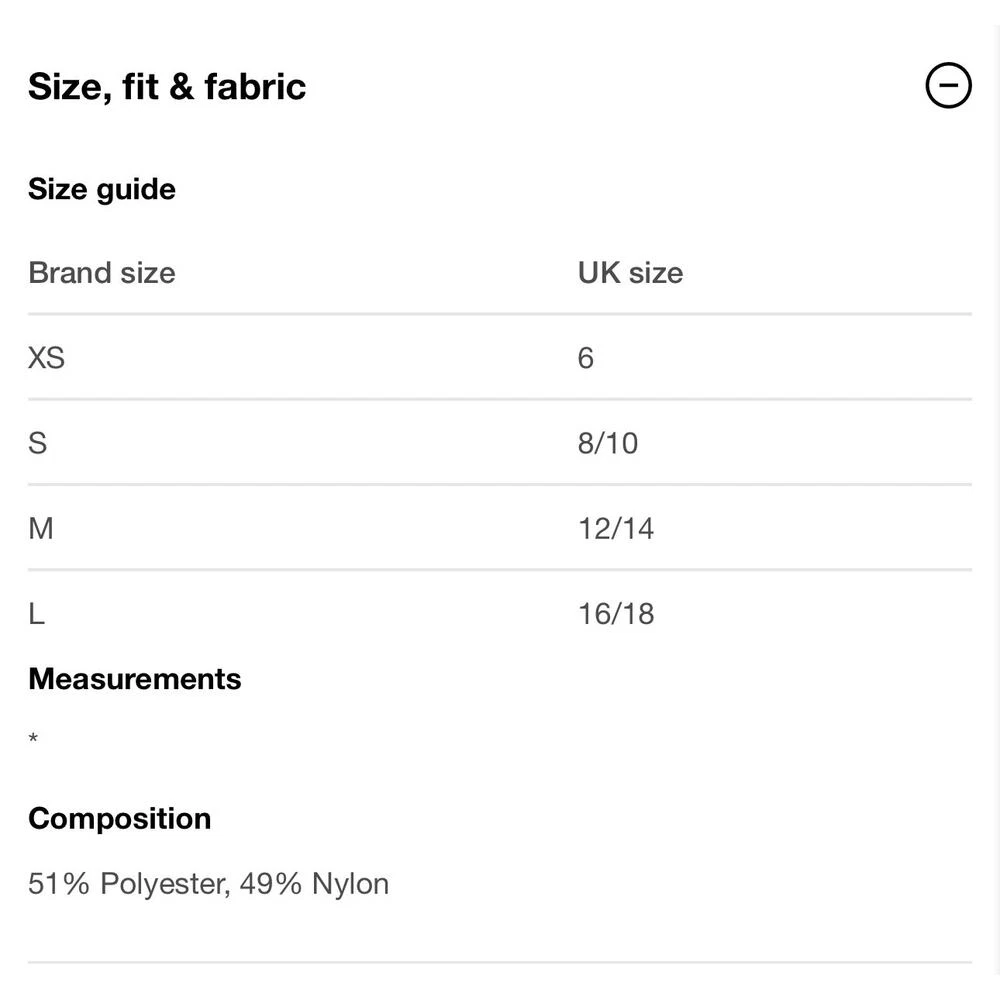Select the M brand size cell
This screenshot has height=1000, width=1000.
pos(41,527)
